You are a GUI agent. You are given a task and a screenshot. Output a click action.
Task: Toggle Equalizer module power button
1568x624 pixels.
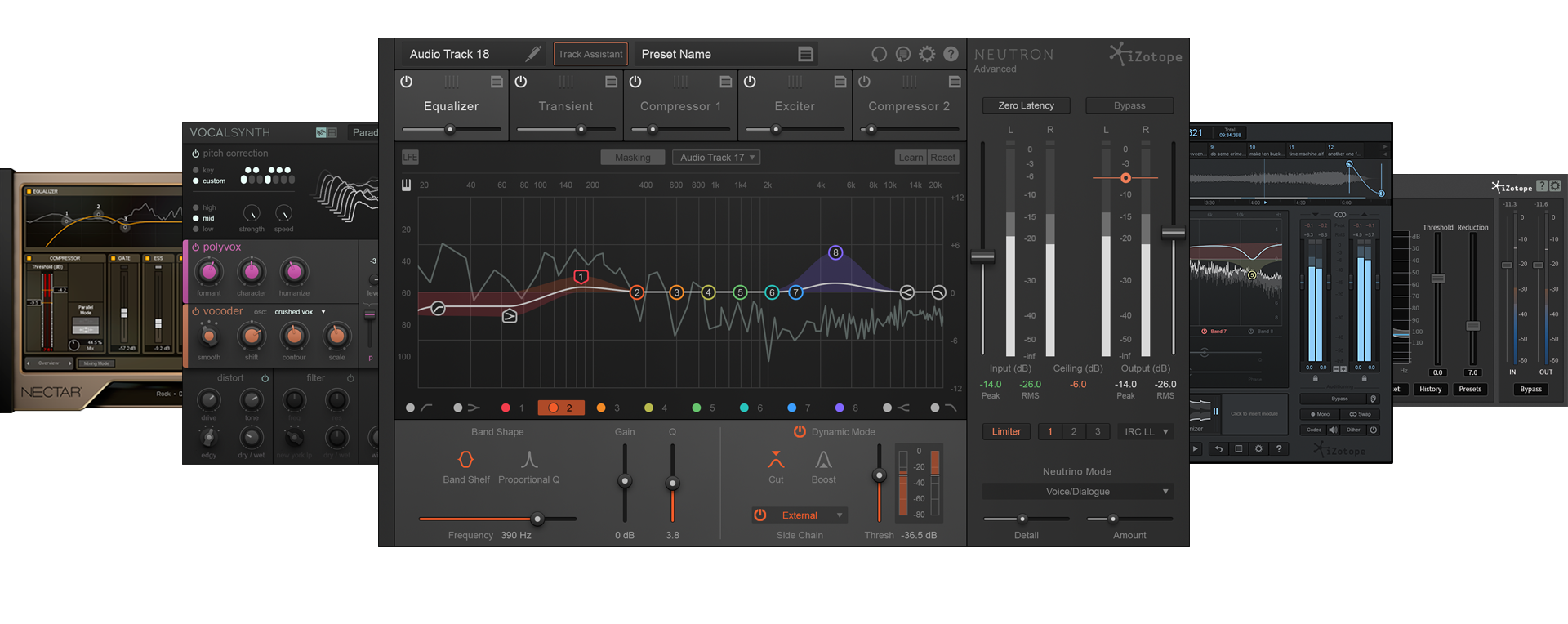click(x=406, y=82)
